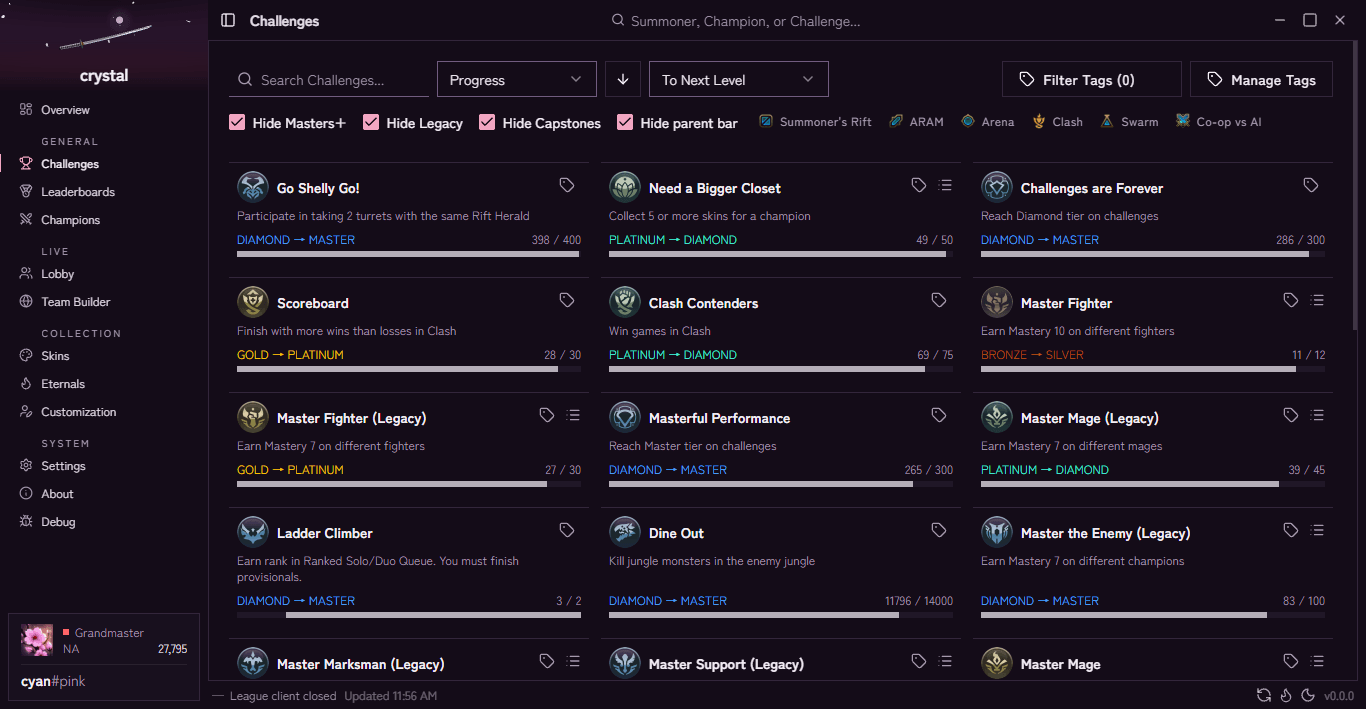Toggle the Co-op vs AI mode filter
Screen dimensions: 1366x709
1219,122
